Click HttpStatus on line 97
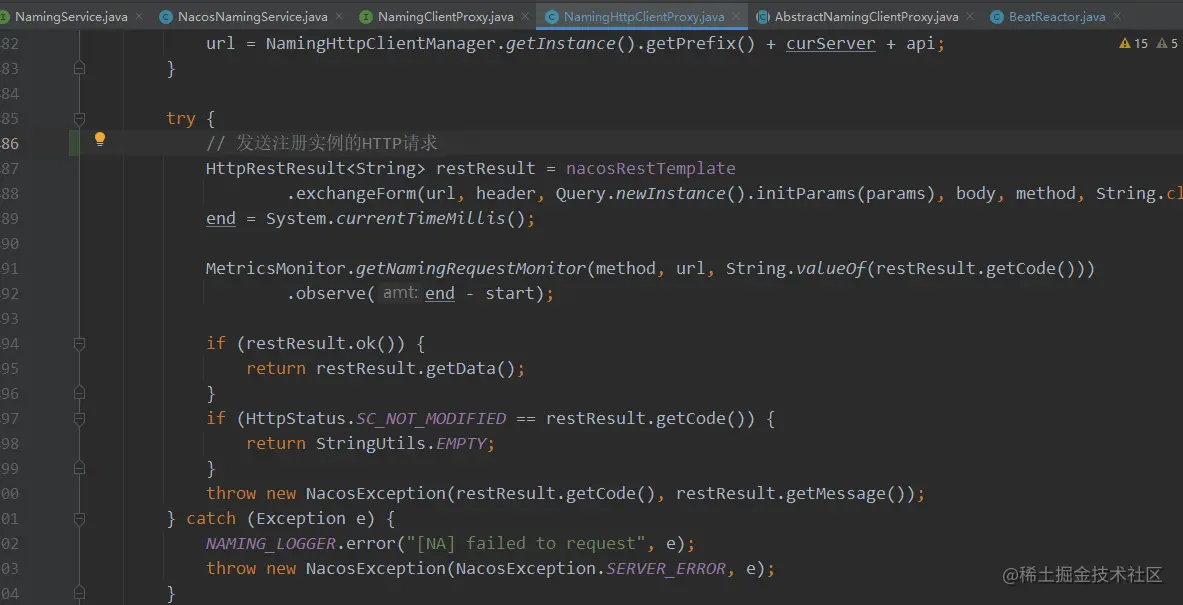The height and width of the screenshot is (605, 1183). tap(296, 418)
